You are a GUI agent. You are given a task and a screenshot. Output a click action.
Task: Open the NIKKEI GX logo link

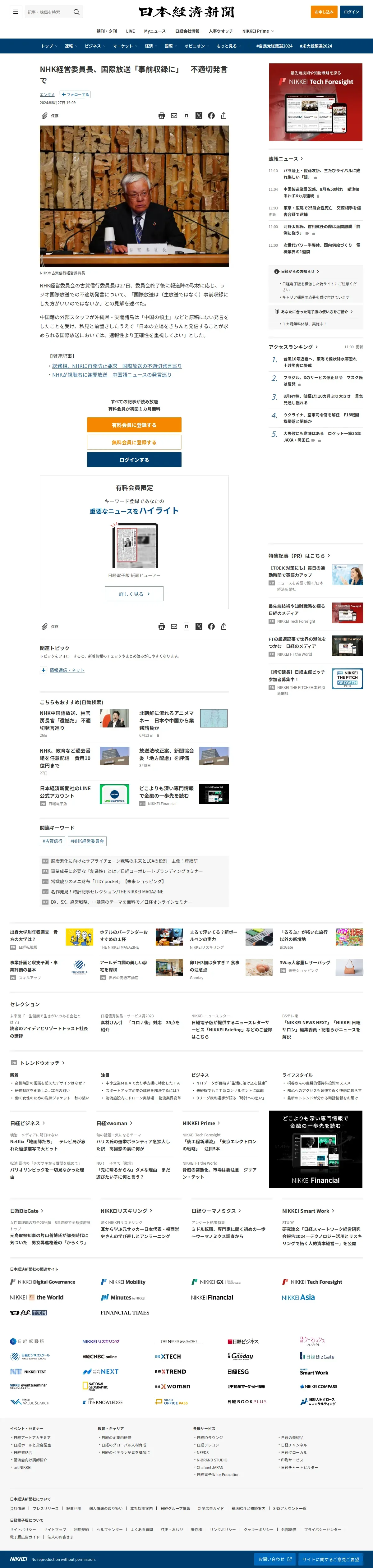tap(216, 1282)
